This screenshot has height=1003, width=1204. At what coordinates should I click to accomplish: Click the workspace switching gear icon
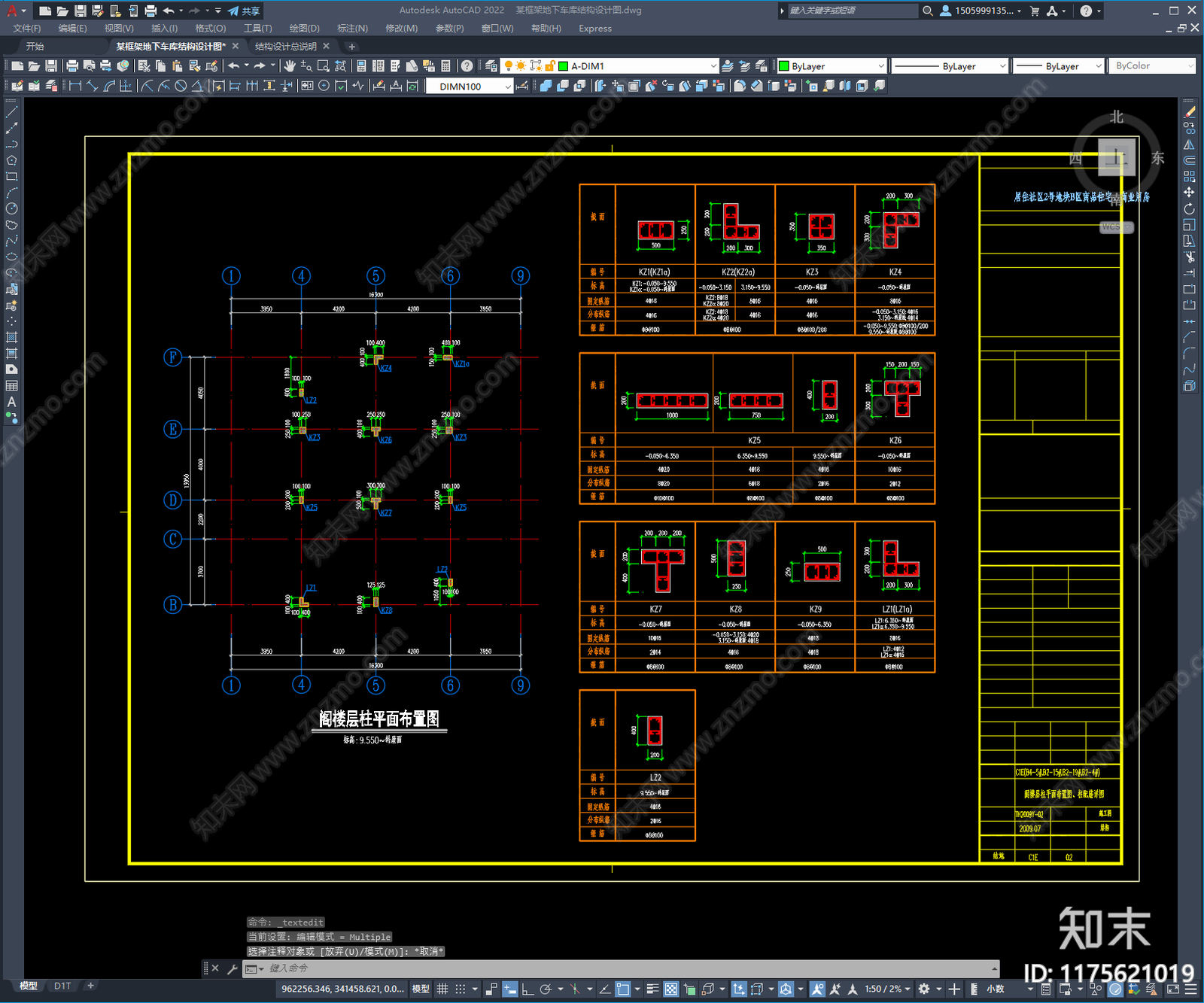click(924, 989)
